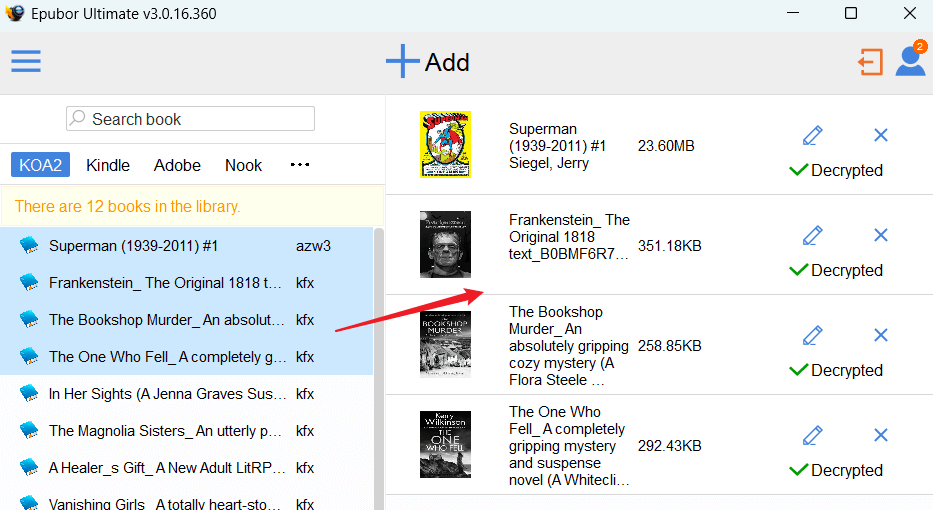Screen dimensions: 933x510
Task: Click book icon beside The Magnolia Sisters row
Action: pos(29,430)
